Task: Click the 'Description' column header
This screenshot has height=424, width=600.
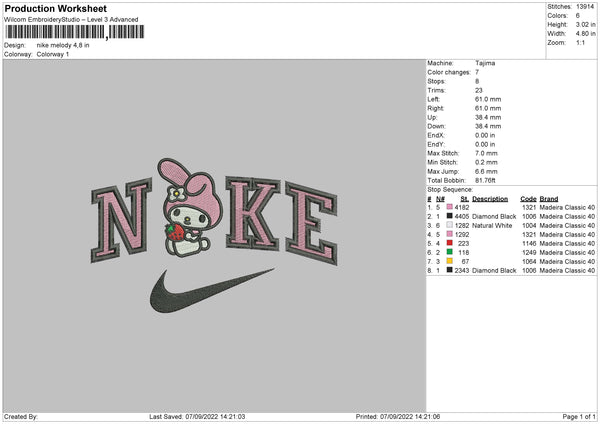Action: [490, 199]
